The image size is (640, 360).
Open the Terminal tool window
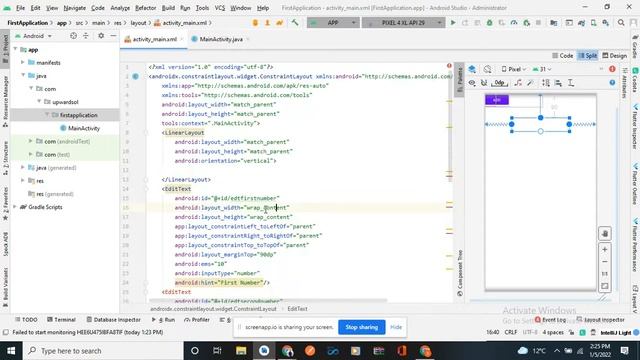pyautogui.click(x=61, y=320)
